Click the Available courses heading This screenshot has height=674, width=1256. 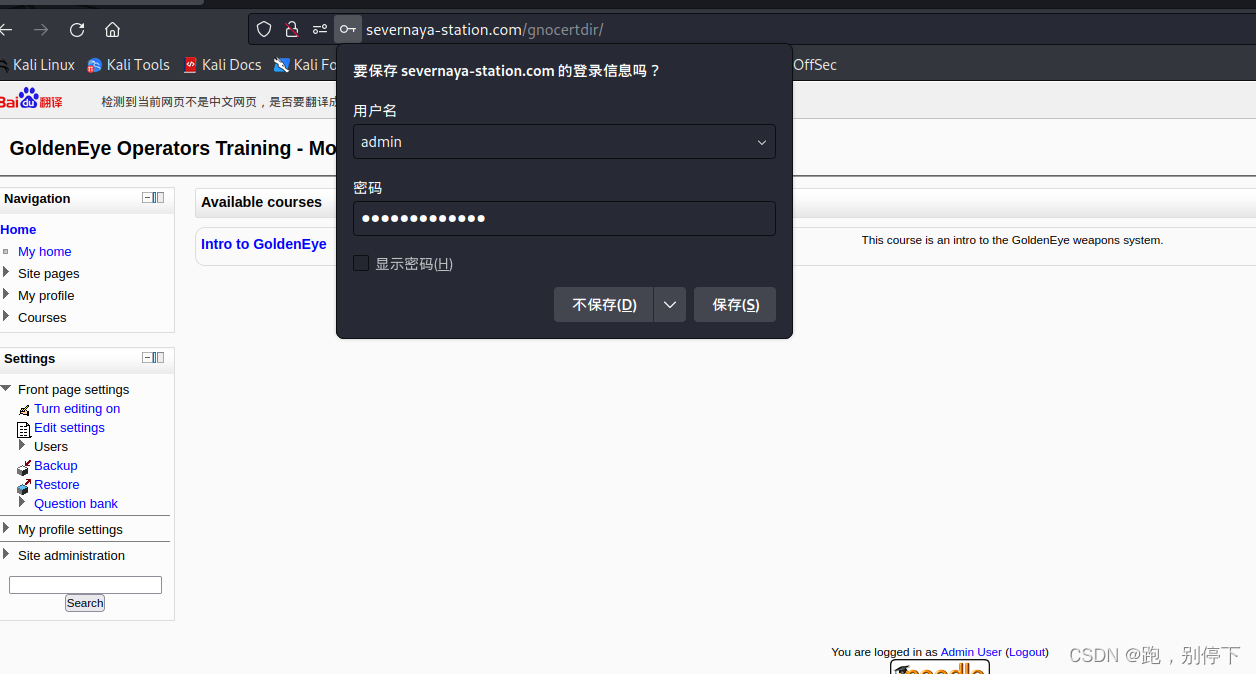tap(261, 202)
